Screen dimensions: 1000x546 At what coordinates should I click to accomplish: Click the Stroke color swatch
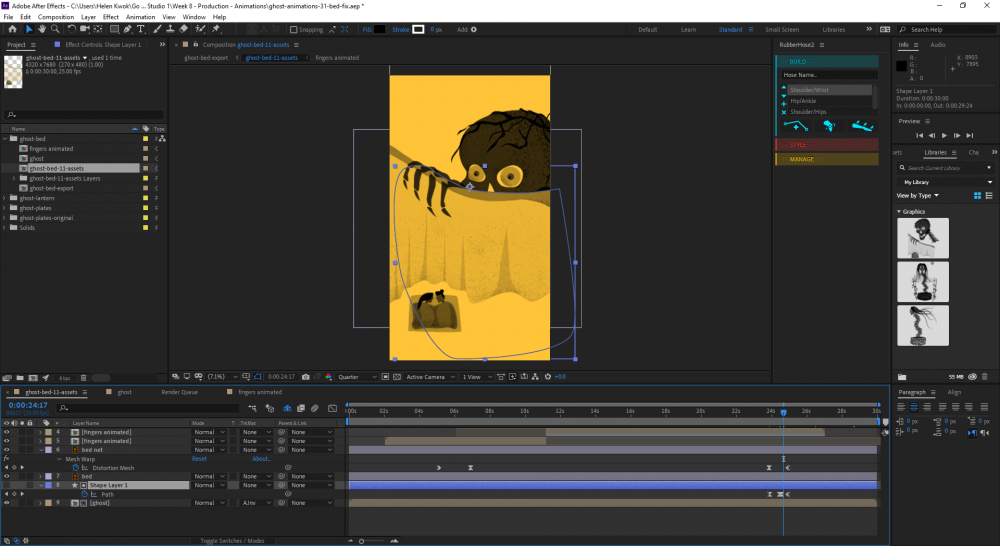coord(418,30)
